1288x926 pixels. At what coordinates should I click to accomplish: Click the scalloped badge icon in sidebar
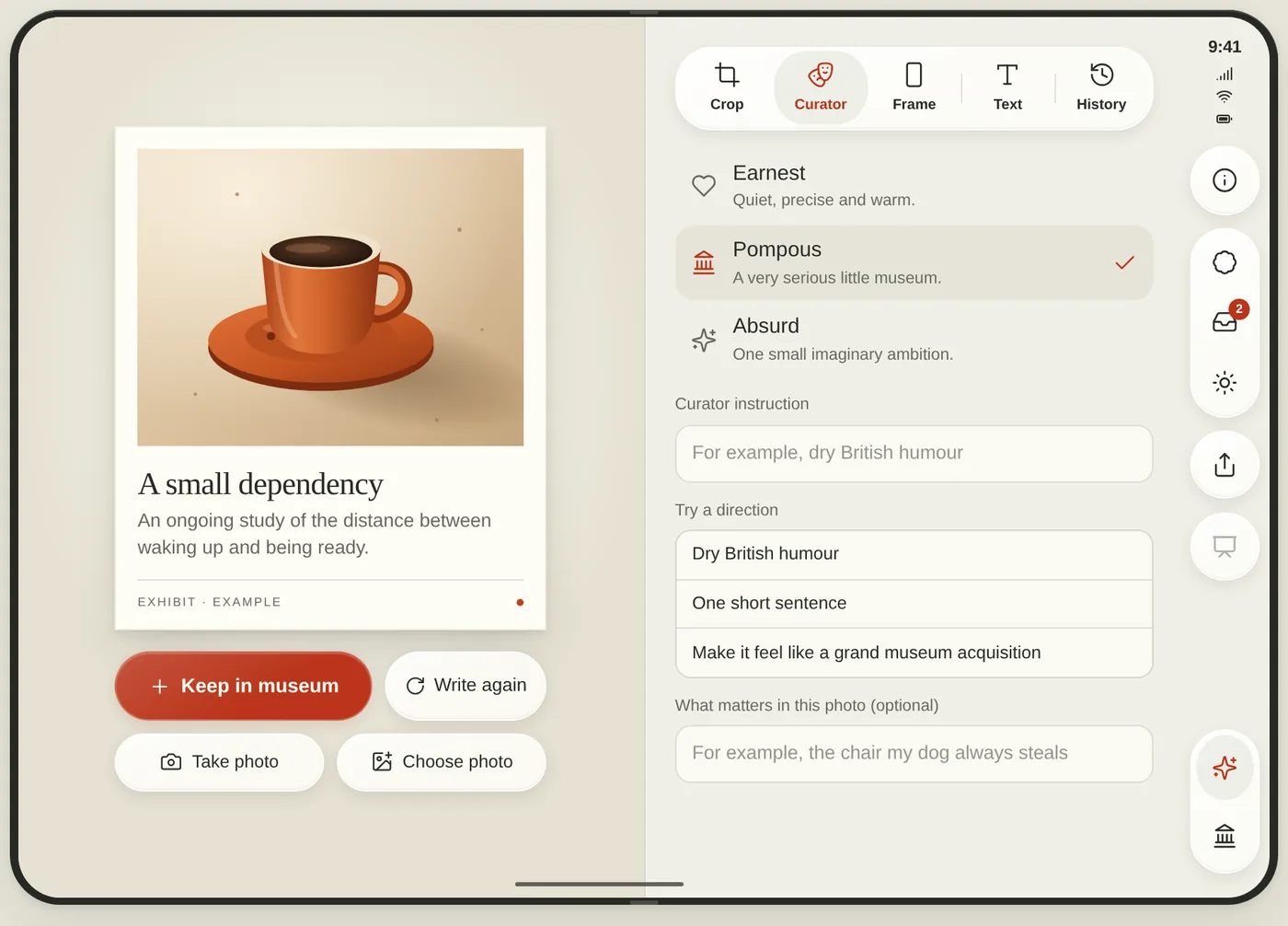[1225, 262]
